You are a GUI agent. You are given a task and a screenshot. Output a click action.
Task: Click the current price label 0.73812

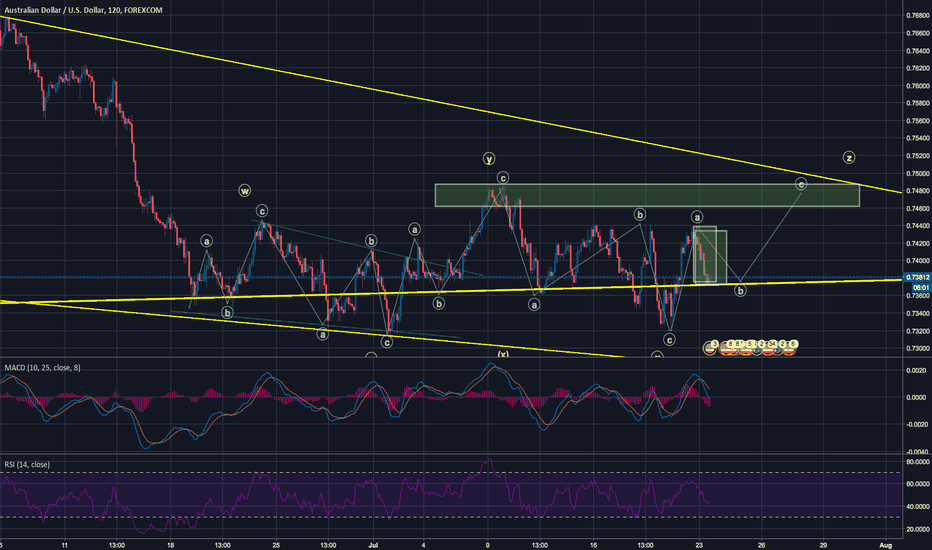pos(917,278)
